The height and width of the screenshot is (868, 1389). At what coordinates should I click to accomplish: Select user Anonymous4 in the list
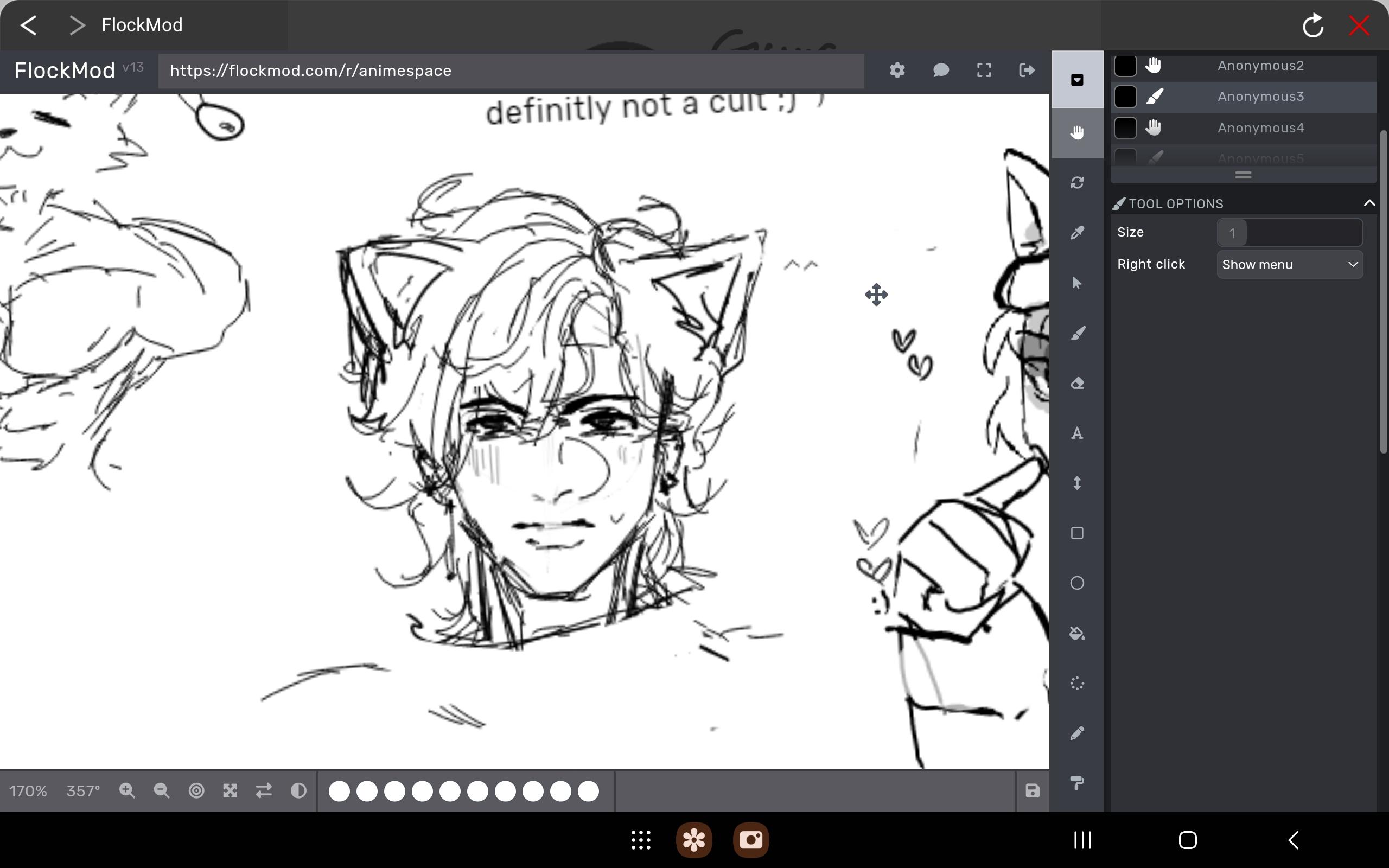coord(1243,127)
